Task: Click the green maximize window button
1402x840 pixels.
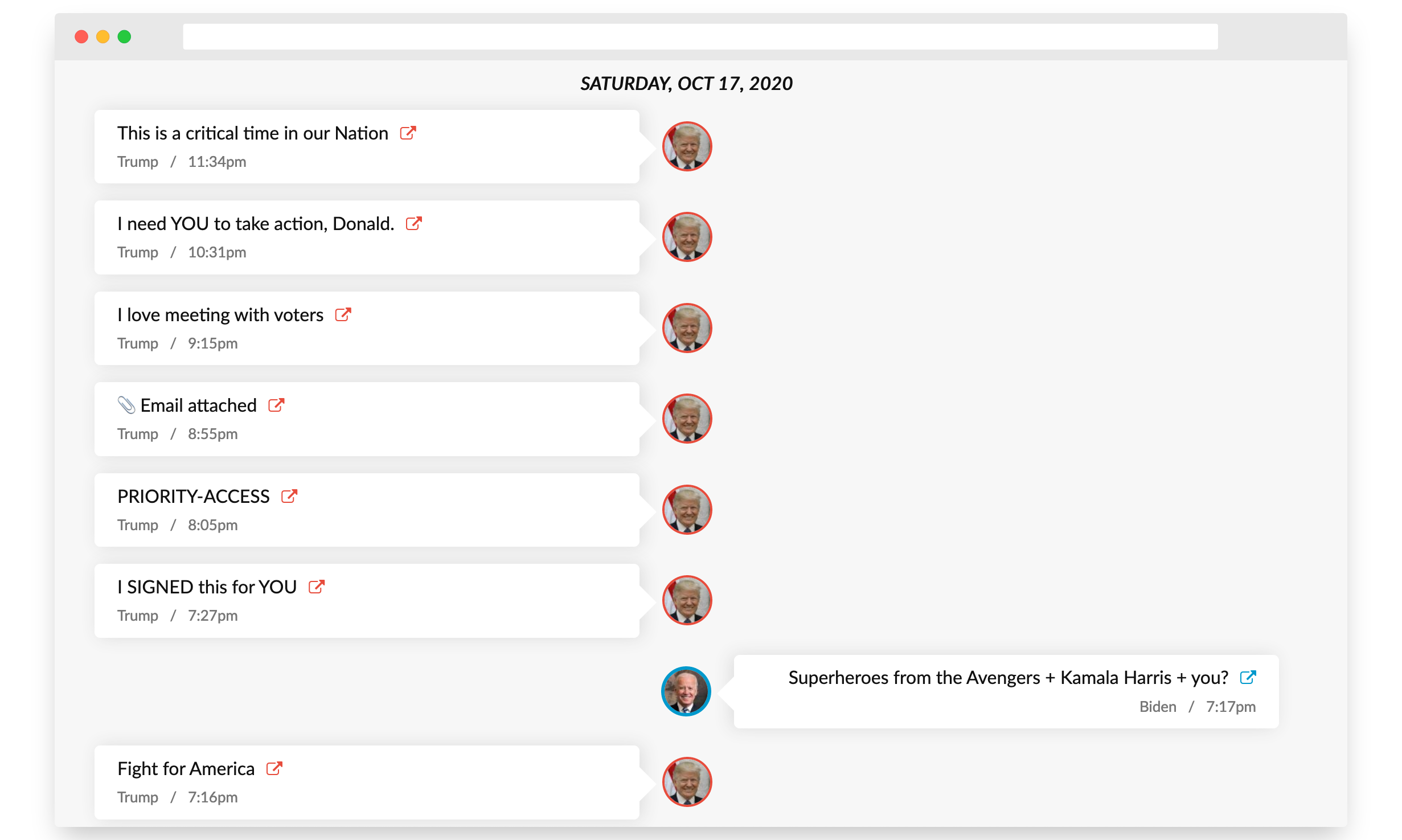Action: pos(124,36)
